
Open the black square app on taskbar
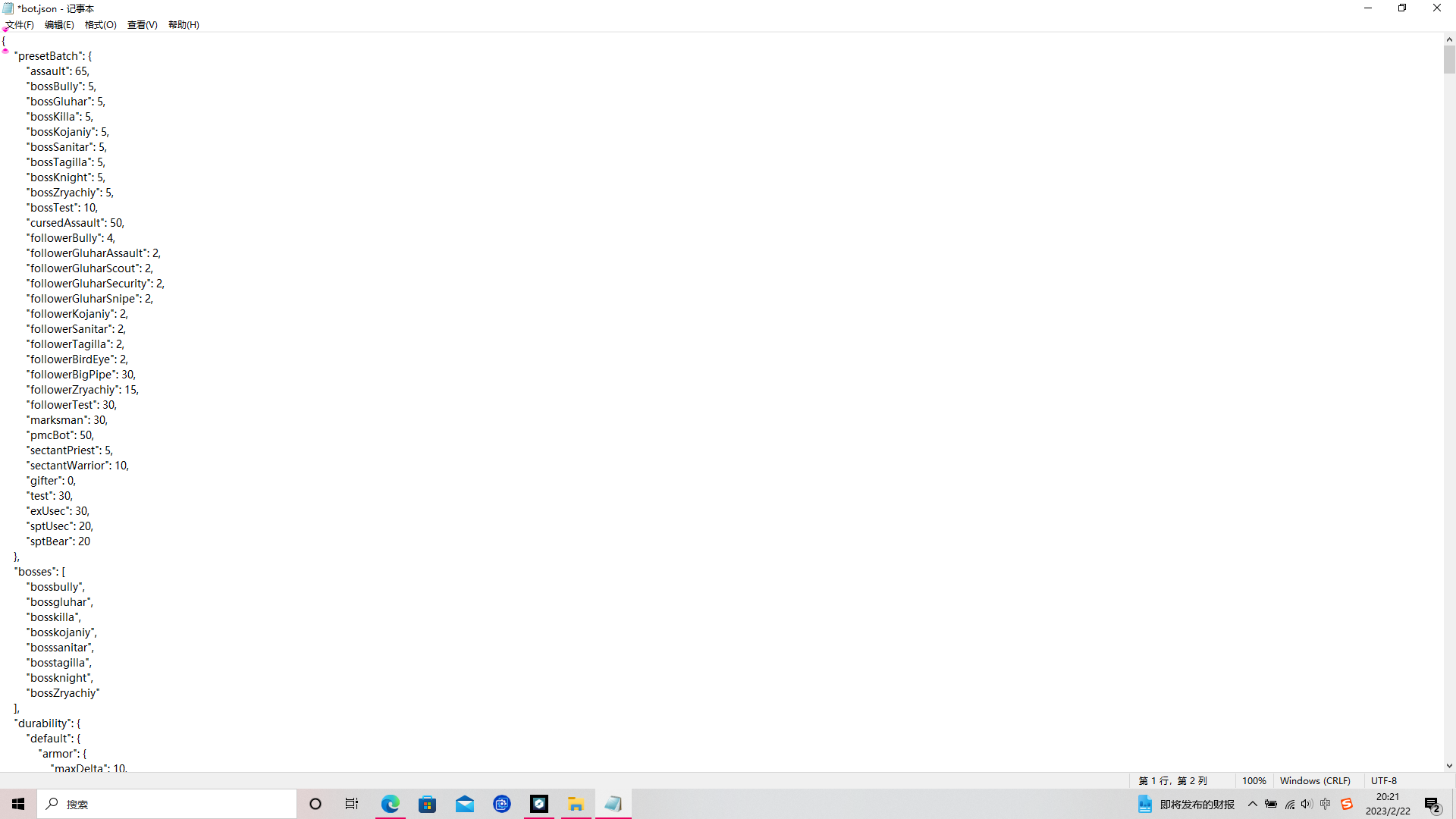point(539,804)
